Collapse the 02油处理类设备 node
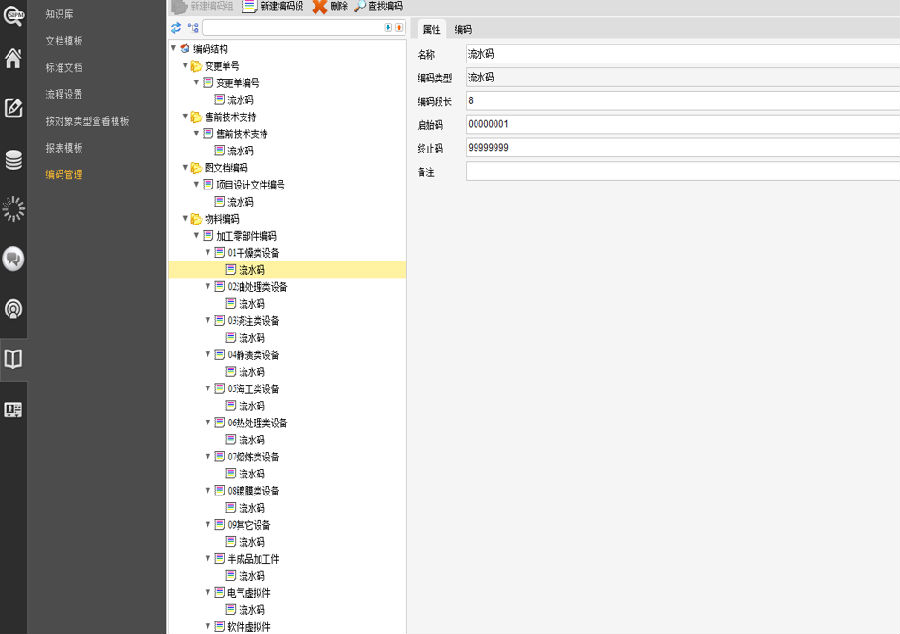 (x=208, y=286)
